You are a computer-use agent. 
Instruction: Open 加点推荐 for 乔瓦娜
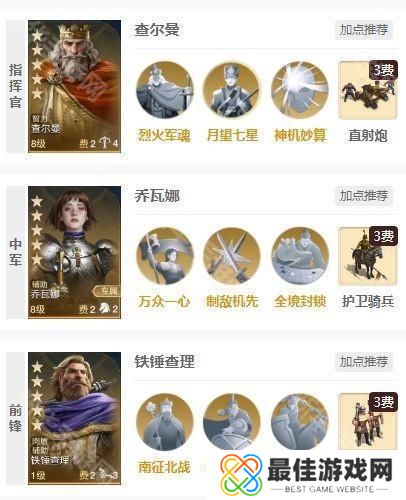point(364,196)
